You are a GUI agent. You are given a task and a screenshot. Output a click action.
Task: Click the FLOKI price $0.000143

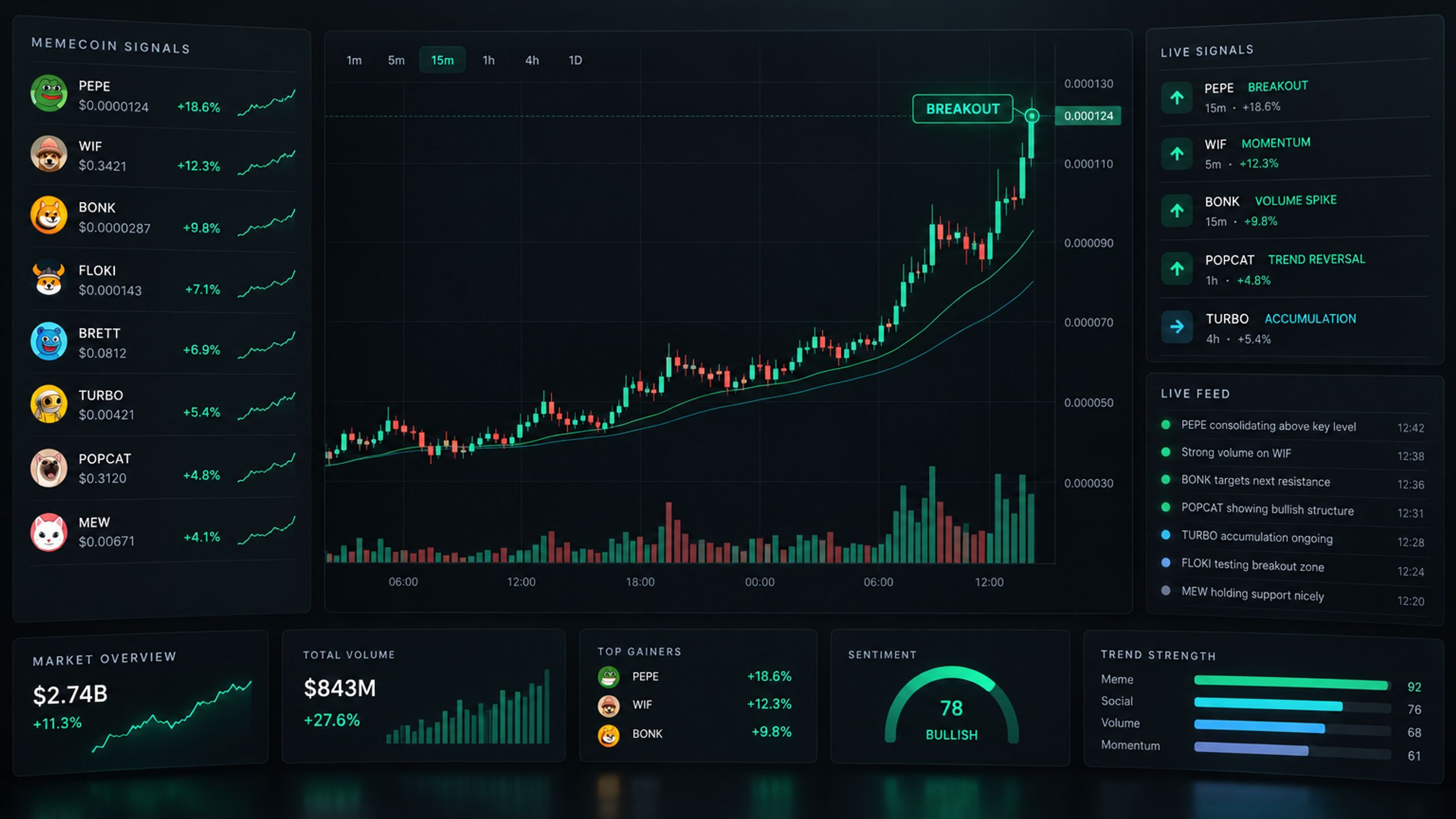point(110,291)
